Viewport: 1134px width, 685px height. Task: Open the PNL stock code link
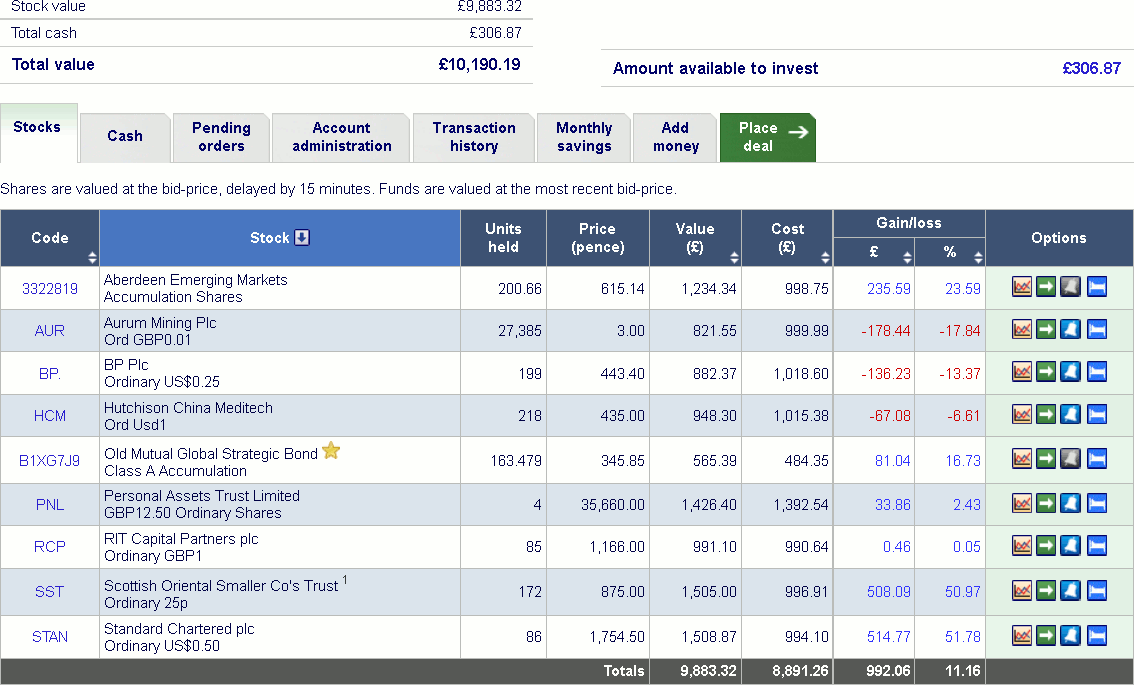(50, 504)
